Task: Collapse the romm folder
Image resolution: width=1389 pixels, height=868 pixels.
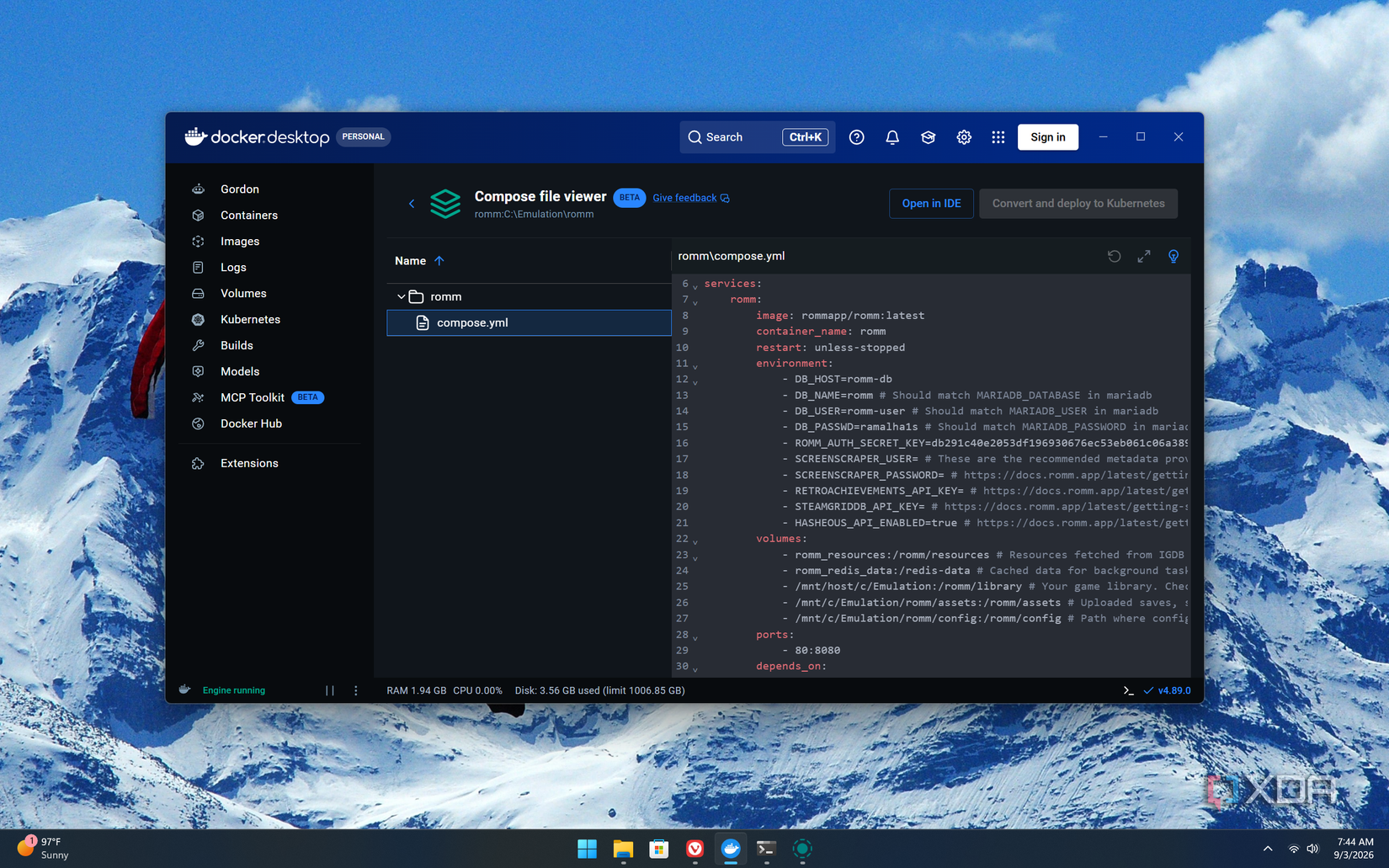Action: [402, 297]
